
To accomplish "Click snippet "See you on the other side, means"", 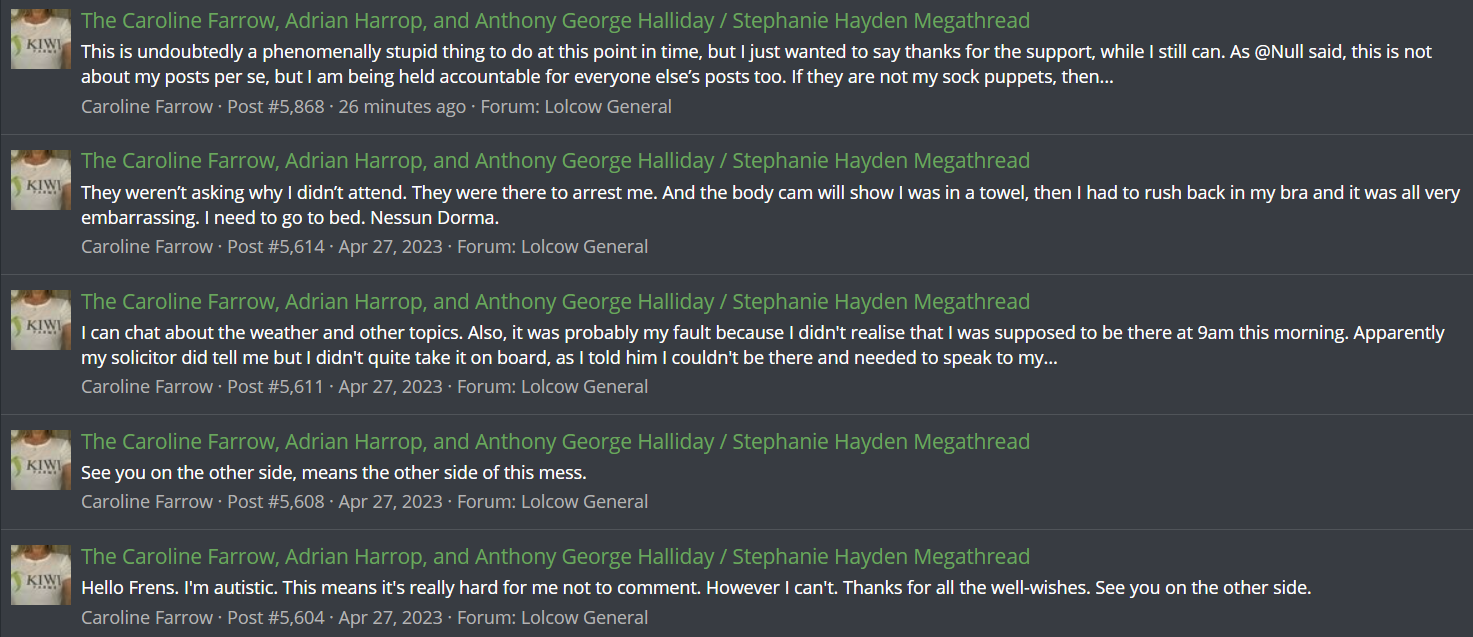I will [333, 472].
